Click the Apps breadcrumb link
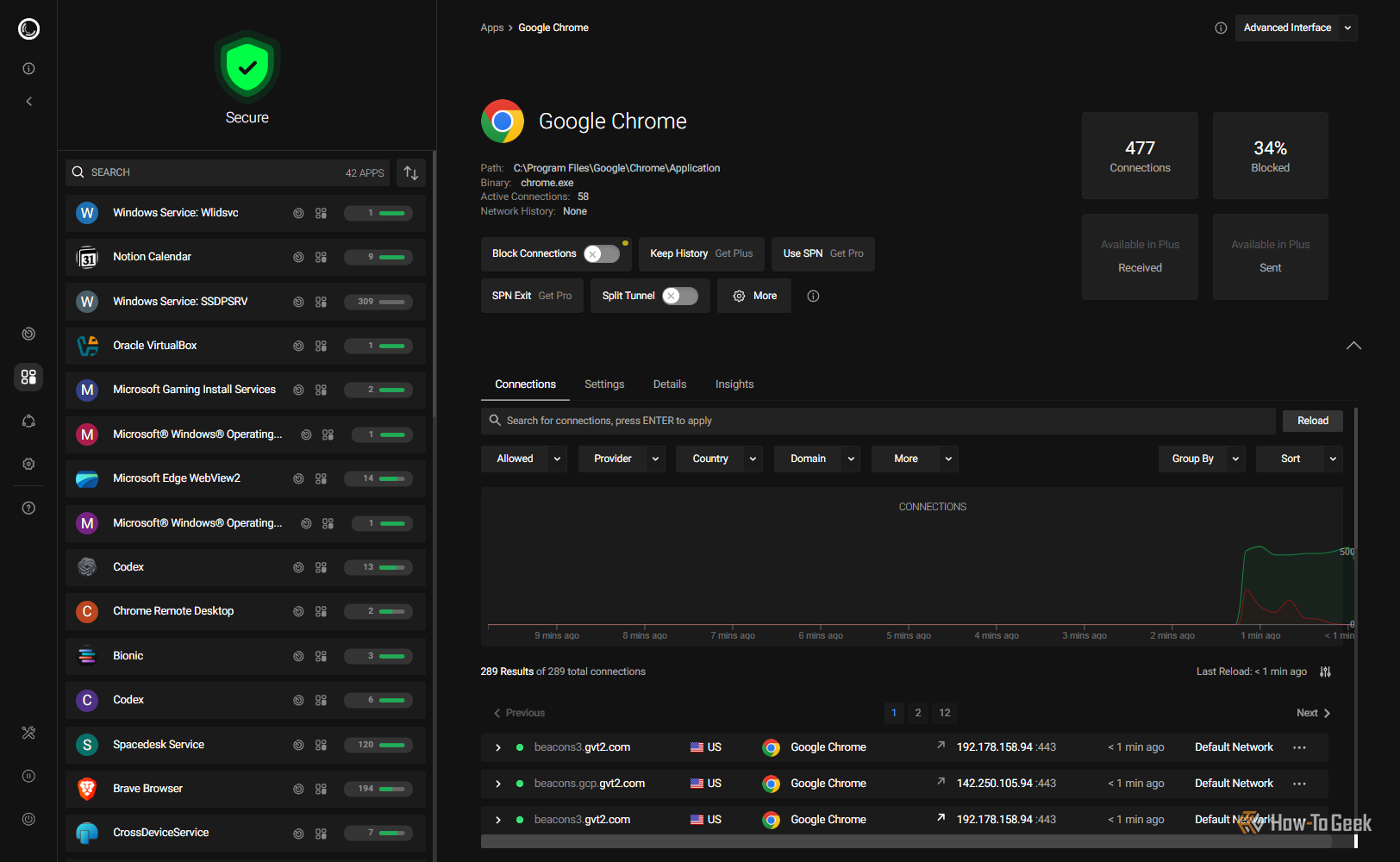 point(492,28)
